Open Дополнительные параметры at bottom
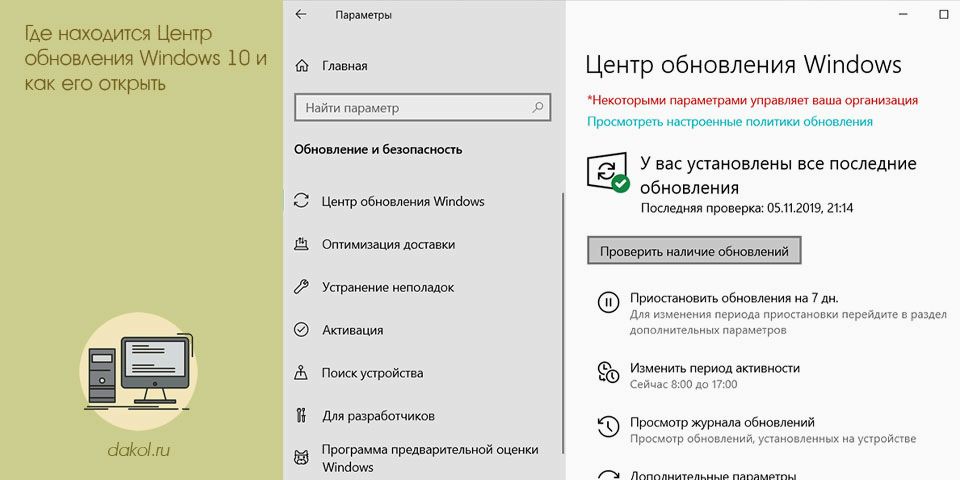This screenshot has height=480, width=960. 713,475
